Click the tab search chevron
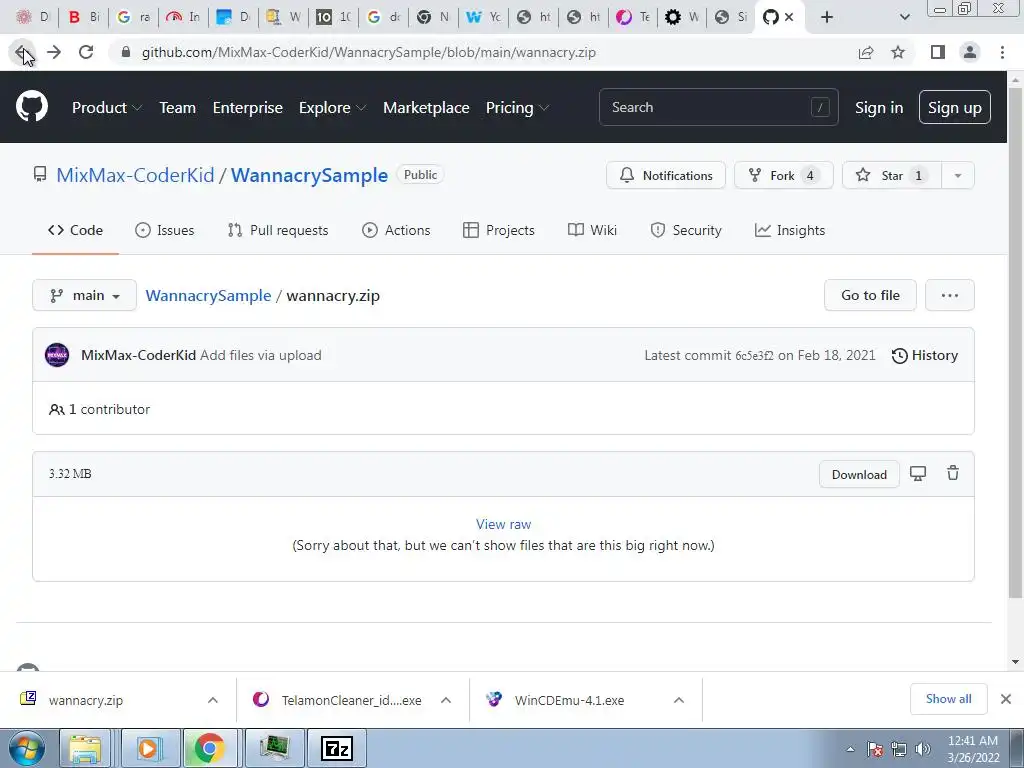 (x=904, y=17)
